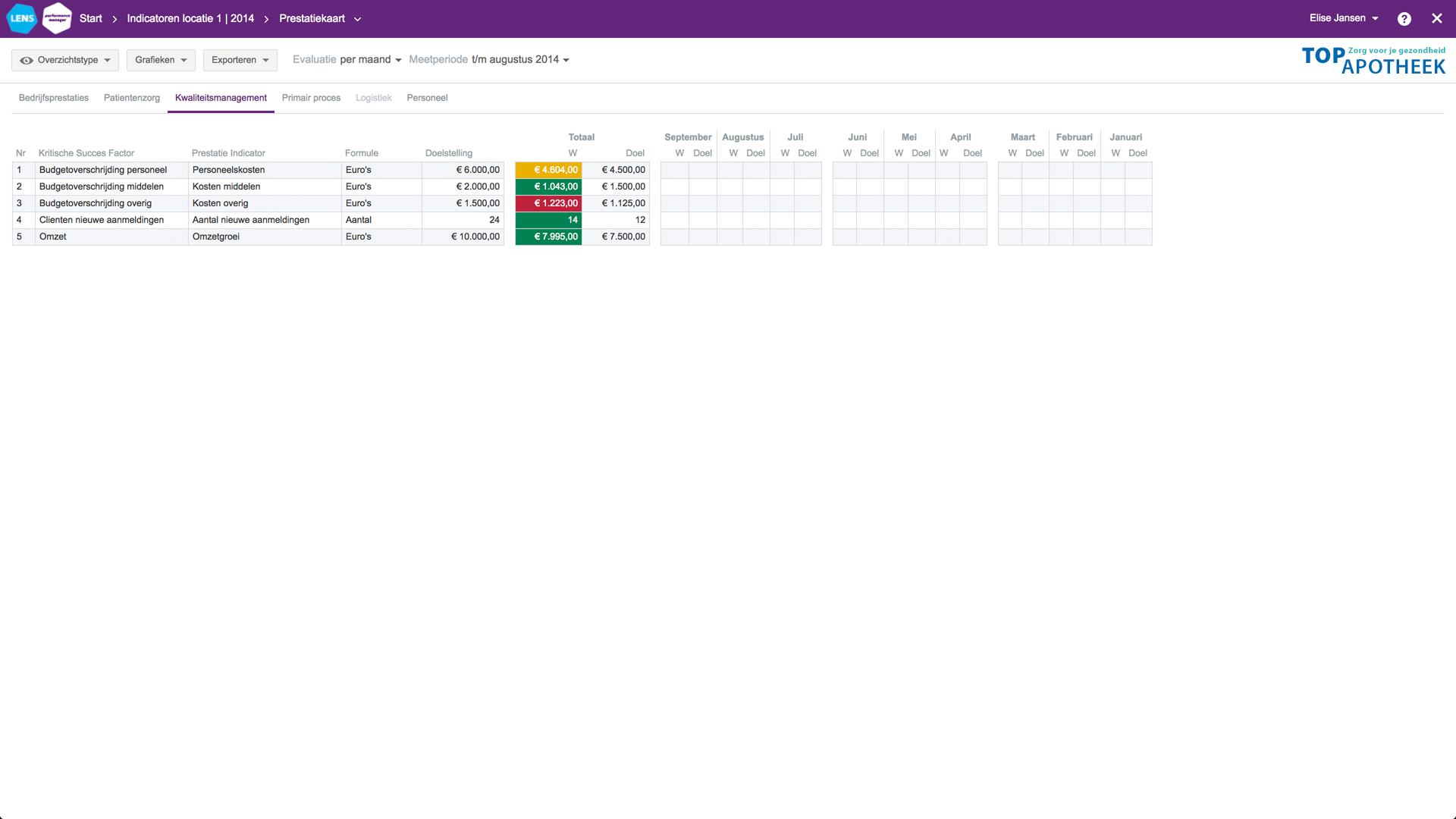This screenshot has width=1456, height=819.
Task: Select Clienten nieuwe aanmeldingen row
Action: coord(111,220)
